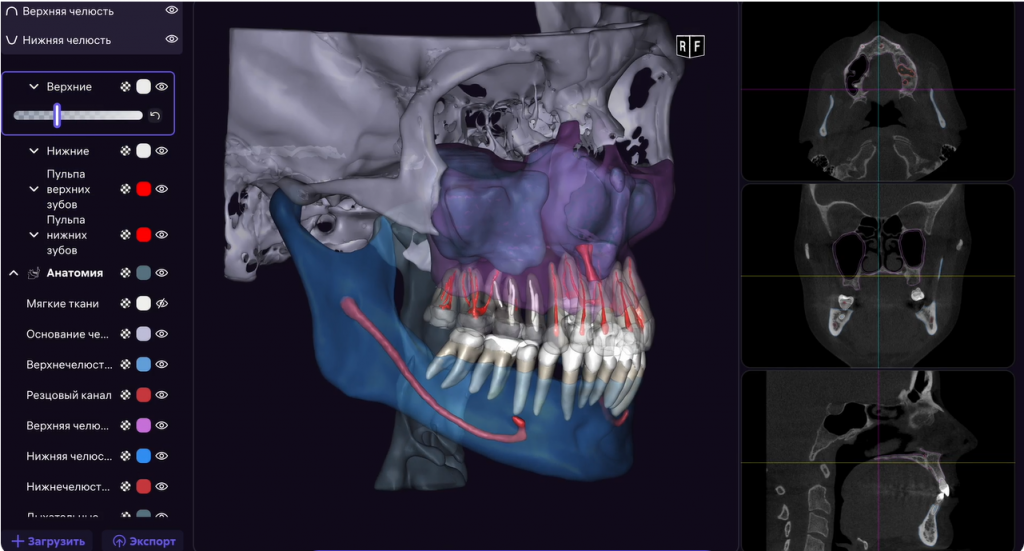Image resolution: width=1024 pixels, height=551 pixels.
Task: Click the transparency icon for Резцовый канал
Action: pos(126,395)
